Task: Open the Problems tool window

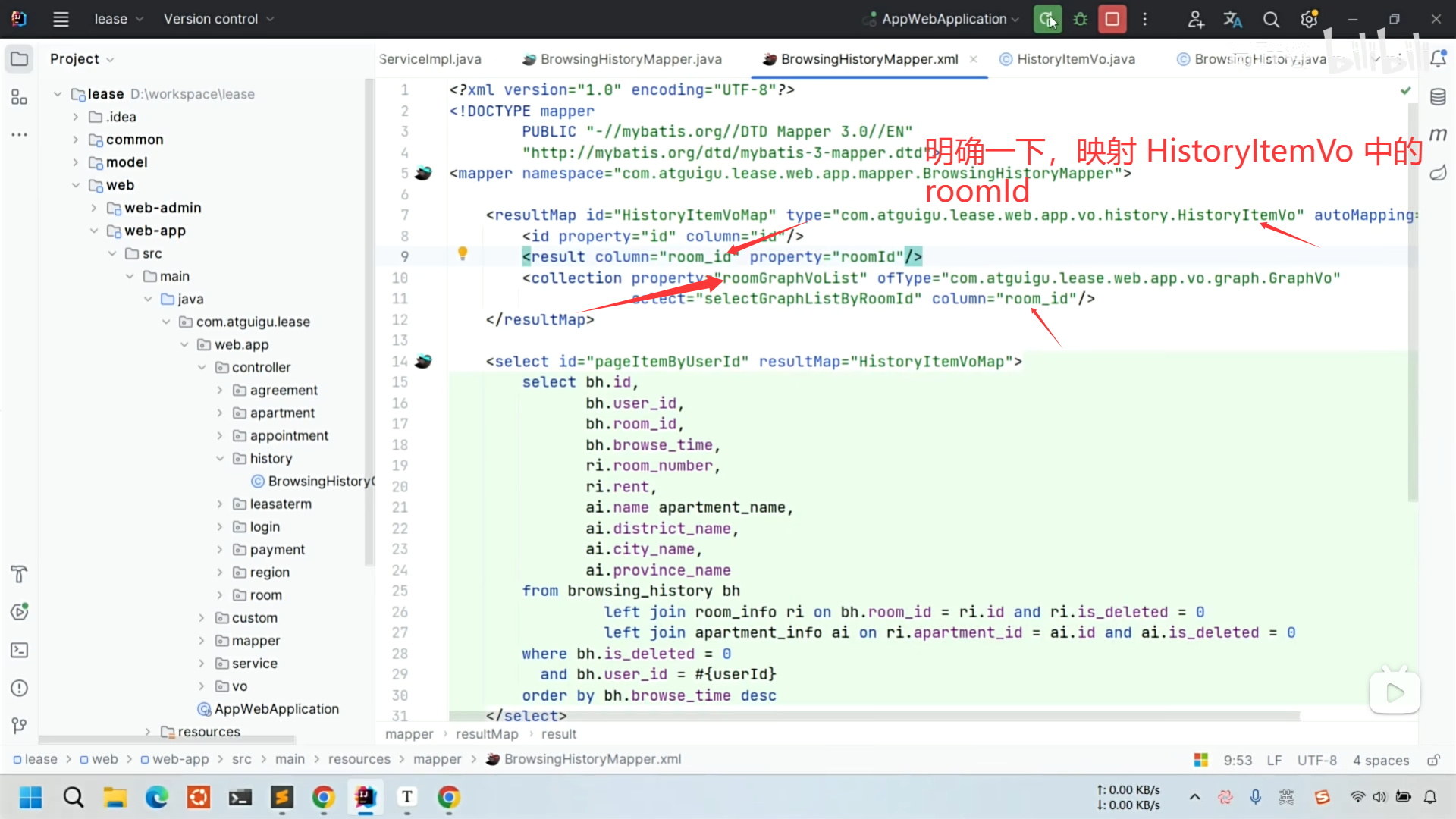Action: tap(20, 688)
